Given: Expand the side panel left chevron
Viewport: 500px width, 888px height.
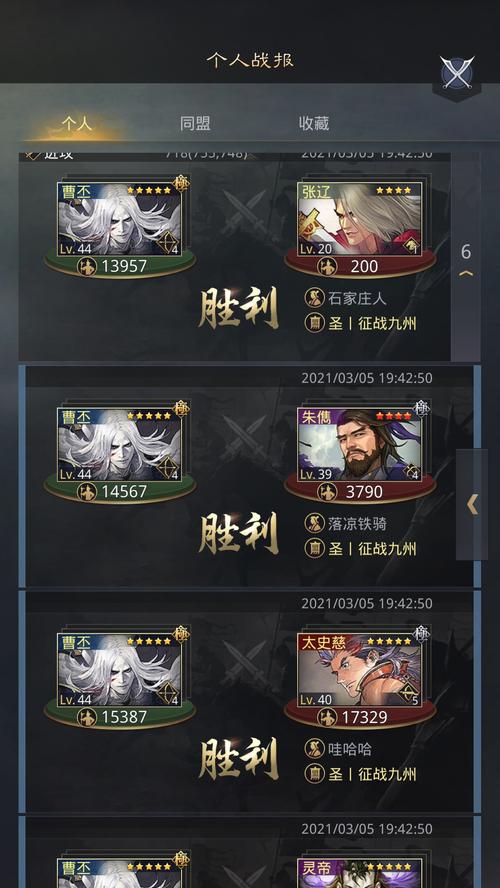Looking at the screenshot, I should click(x=472, y=504).
